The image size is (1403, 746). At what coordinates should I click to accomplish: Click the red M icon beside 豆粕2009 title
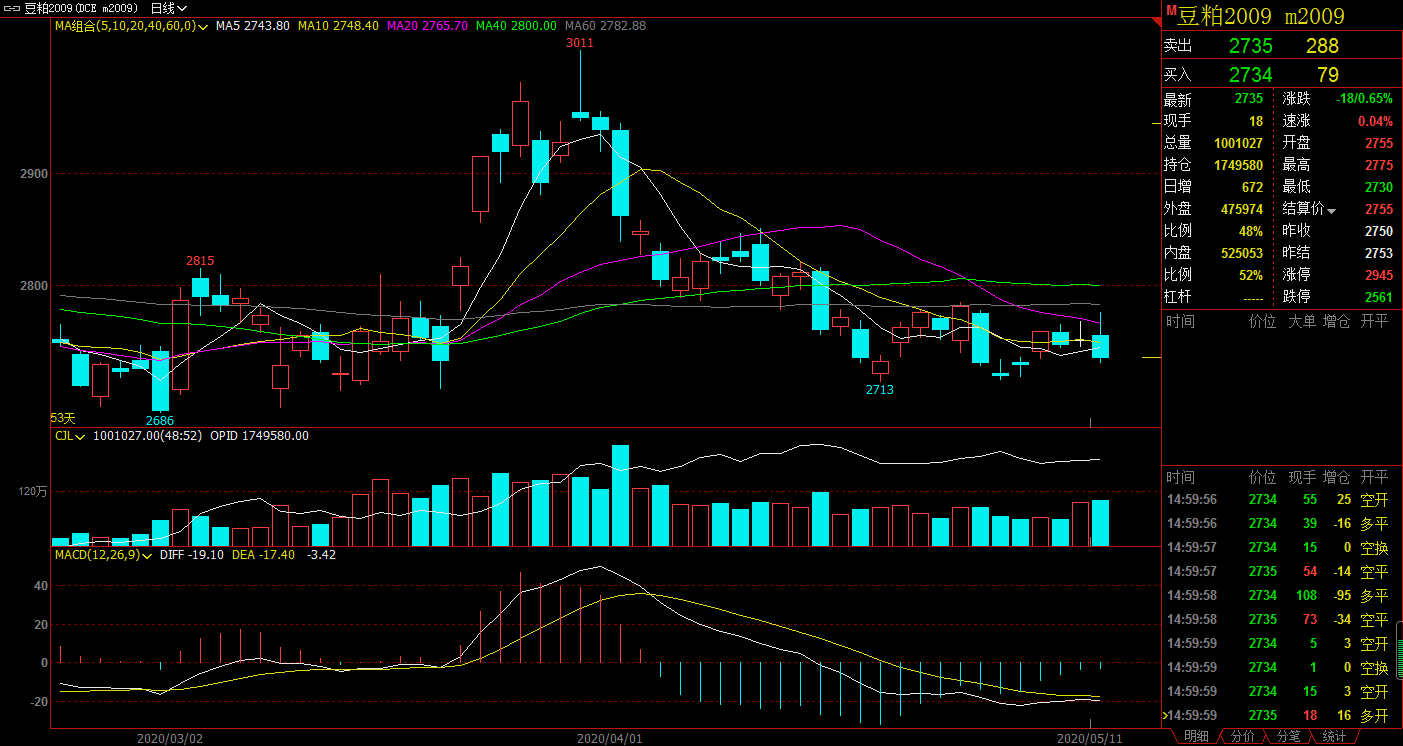point(1171,11)
